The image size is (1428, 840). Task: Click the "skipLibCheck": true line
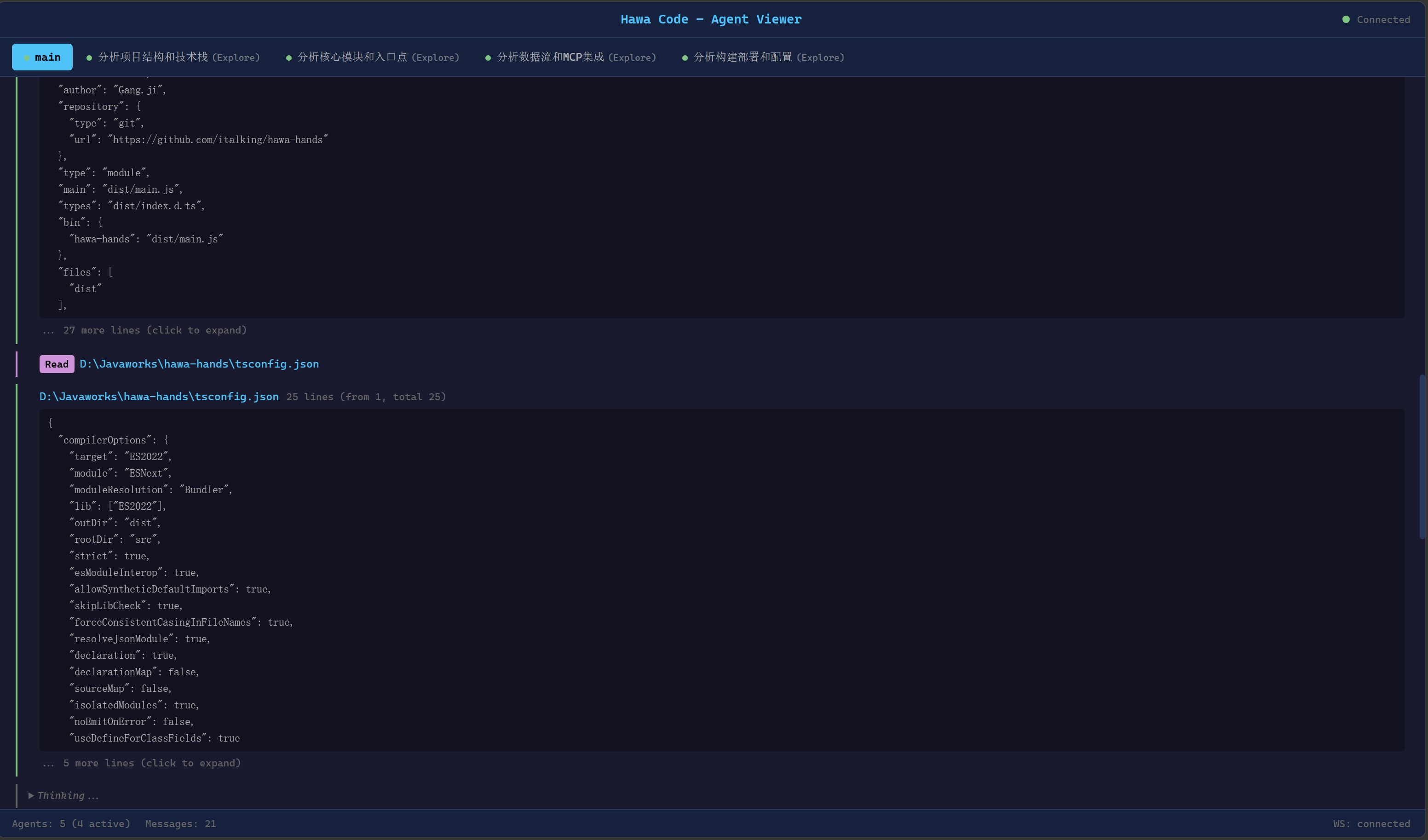pyautogui.click(x=126, y=606)
